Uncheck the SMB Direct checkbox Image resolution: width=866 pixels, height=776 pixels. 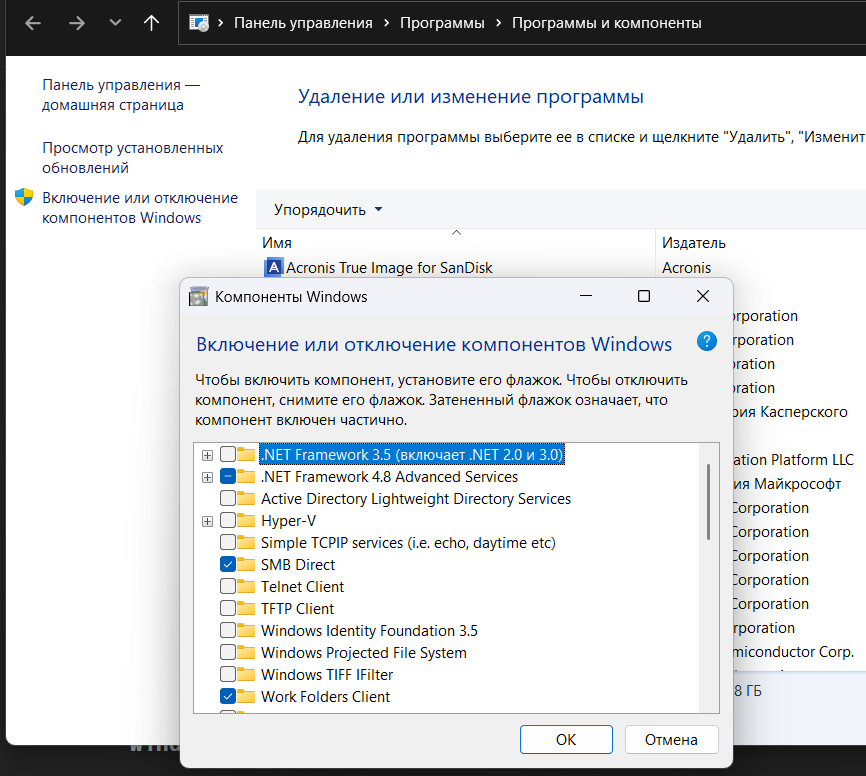coord(228,565)
